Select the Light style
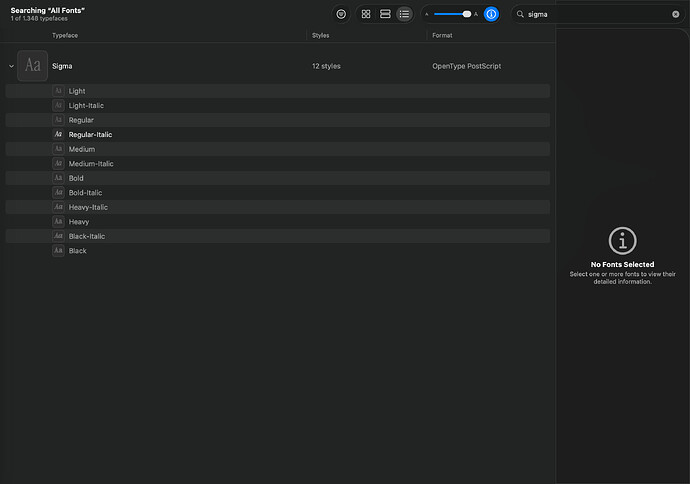Viewport: 690px width, 484px height. 278,91
